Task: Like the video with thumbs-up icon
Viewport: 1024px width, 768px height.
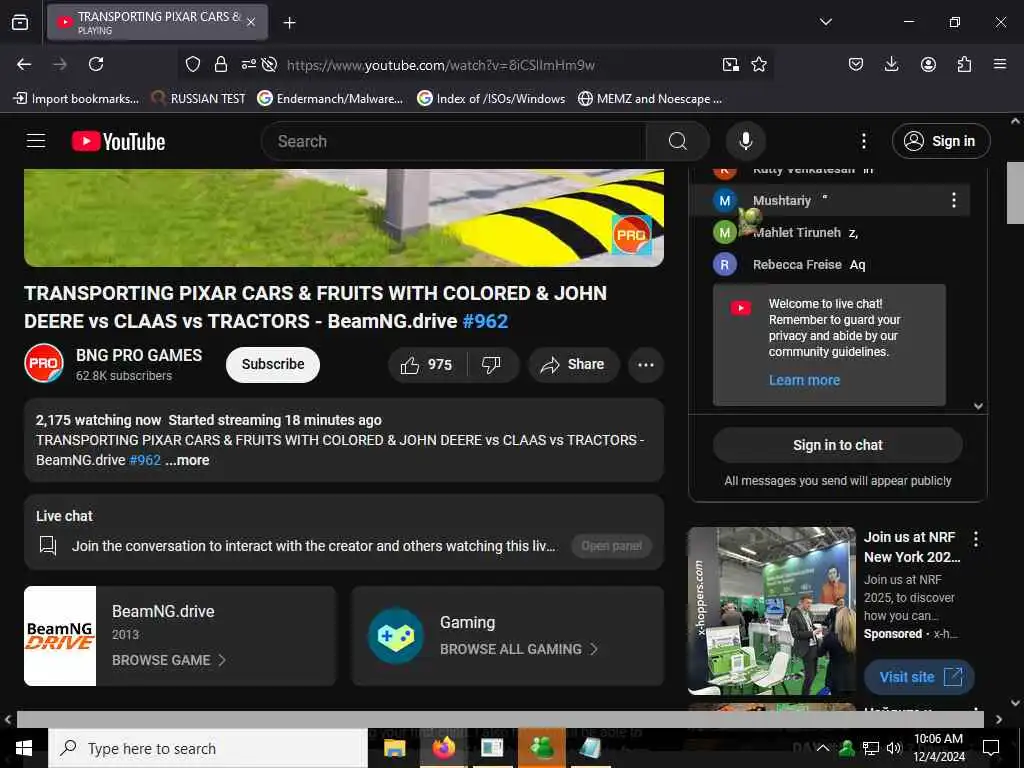Action: pyautogui.click(x=427, y=364)
